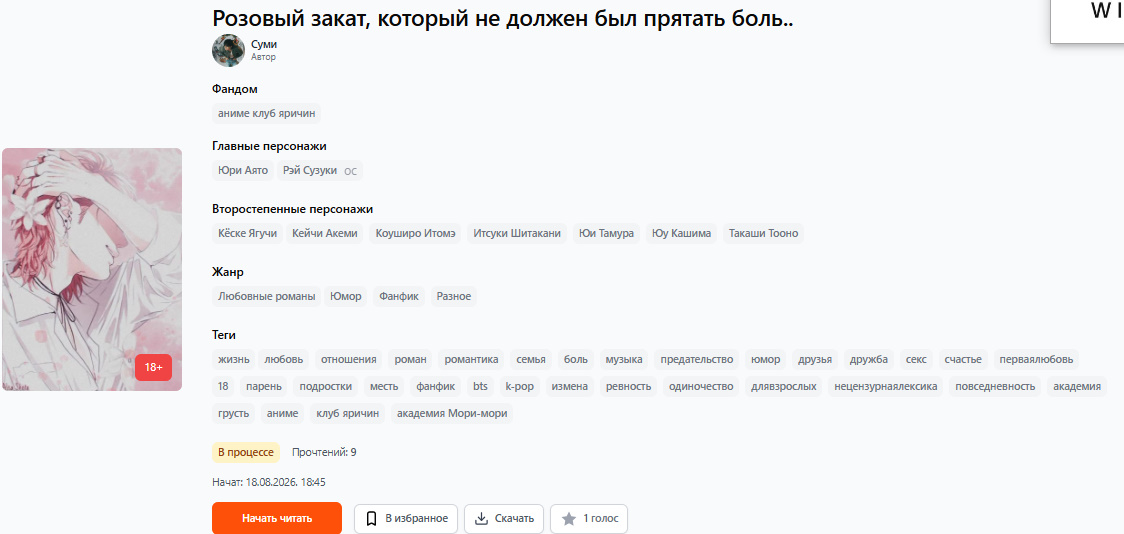
Task: Click the star icon next to 1 голос
Action: click(569, 518)
